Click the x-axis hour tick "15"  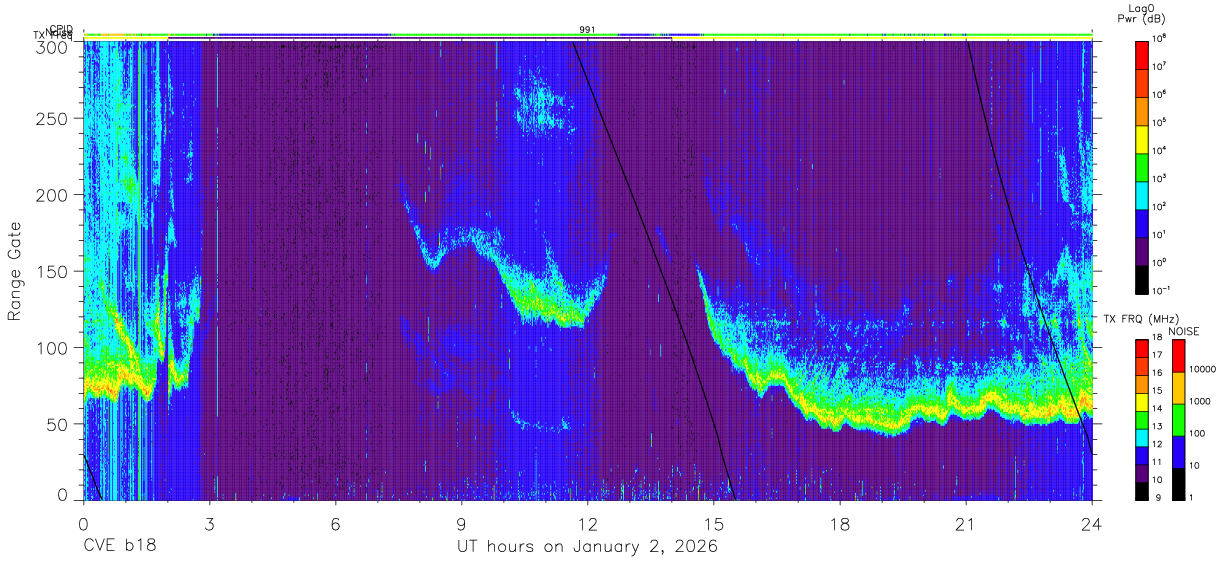(714, 523)
